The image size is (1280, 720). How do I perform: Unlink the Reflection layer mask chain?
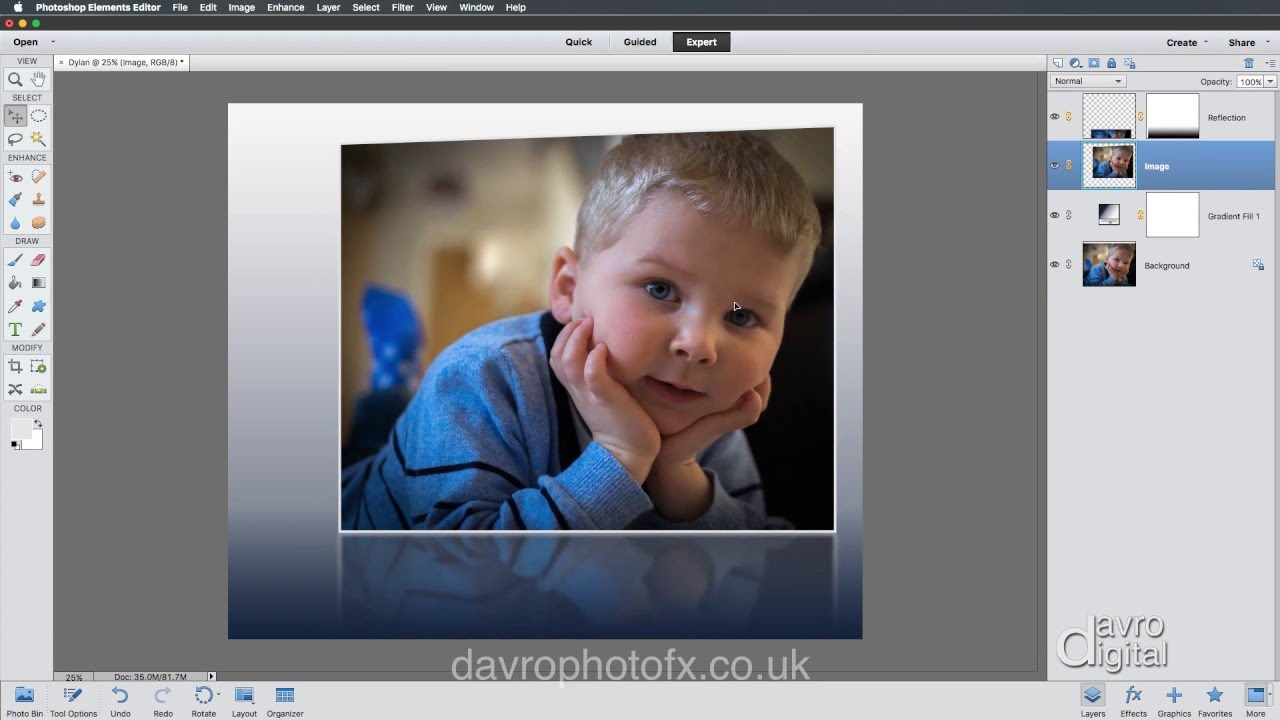coord(1140,117)
